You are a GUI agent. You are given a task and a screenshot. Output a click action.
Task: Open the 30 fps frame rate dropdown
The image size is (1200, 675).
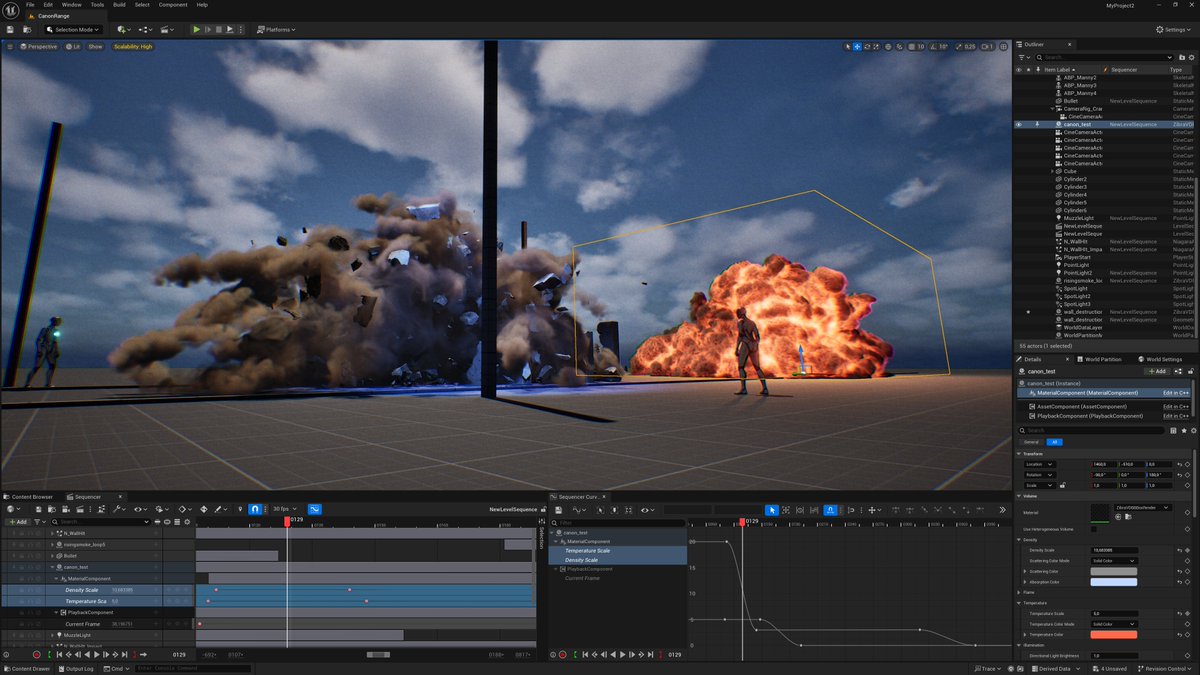[284, 509]
